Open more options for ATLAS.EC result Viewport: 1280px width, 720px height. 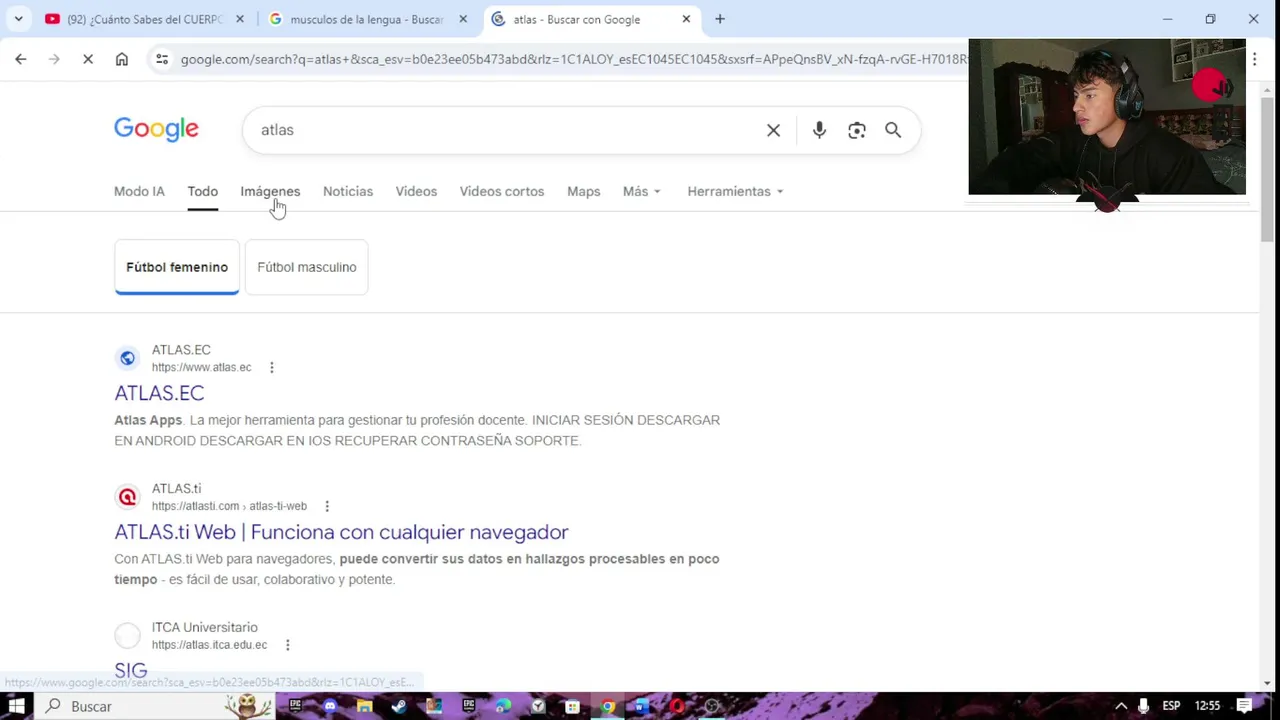click(x=271, y=367)
